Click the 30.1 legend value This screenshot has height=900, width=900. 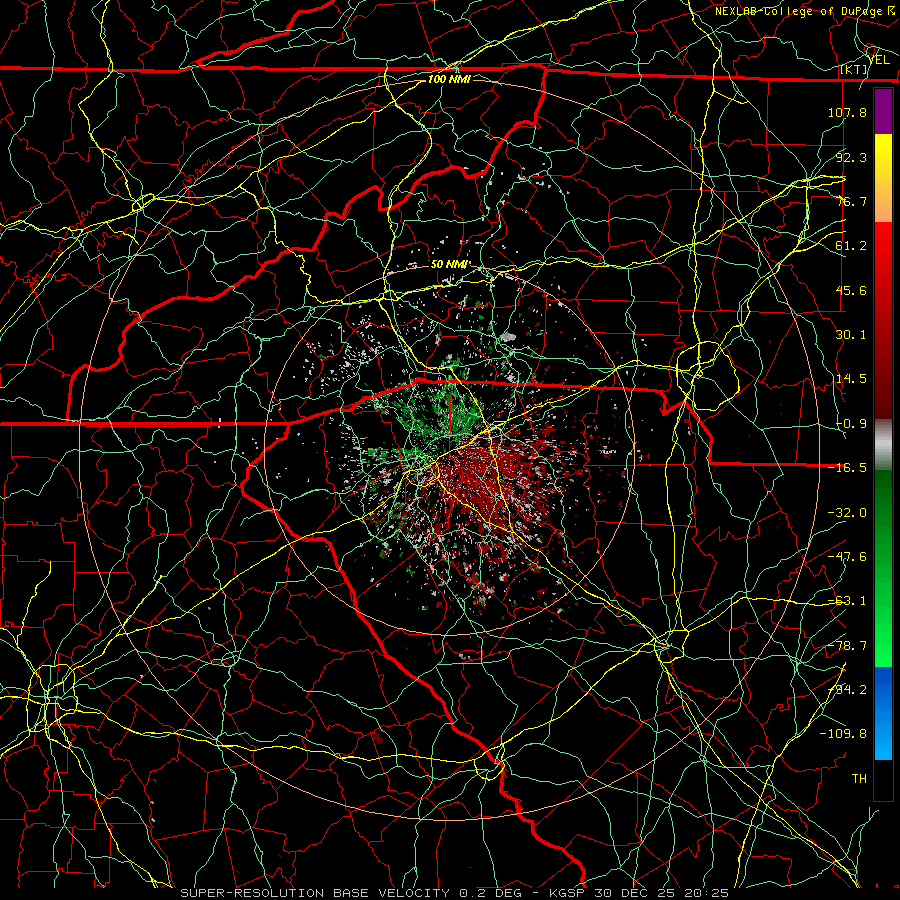pyautogui.click(x=851, y=335)
